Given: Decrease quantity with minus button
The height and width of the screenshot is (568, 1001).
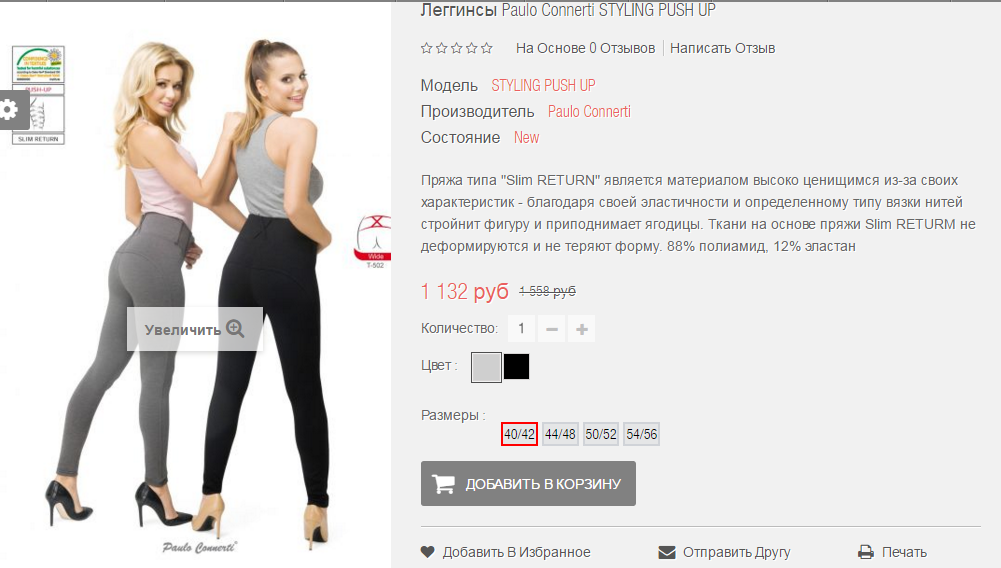Looking at the screenshot, I should (x=552, y=329).
